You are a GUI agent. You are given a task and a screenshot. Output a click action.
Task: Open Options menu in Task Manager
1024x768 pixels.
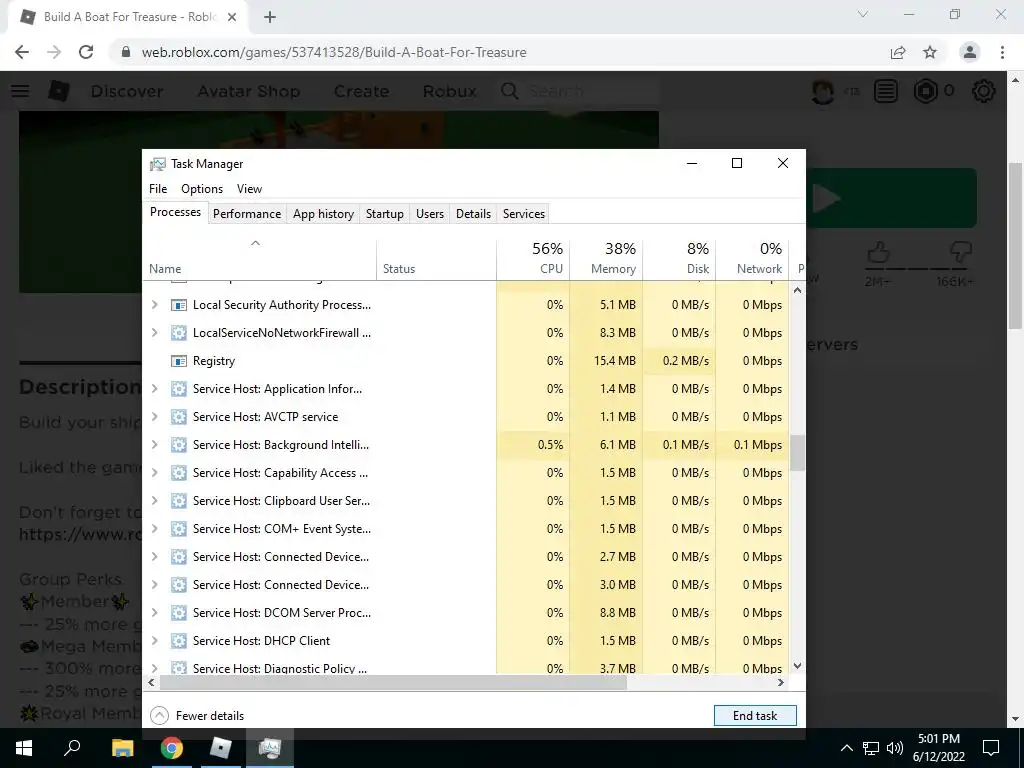point(202,189)
